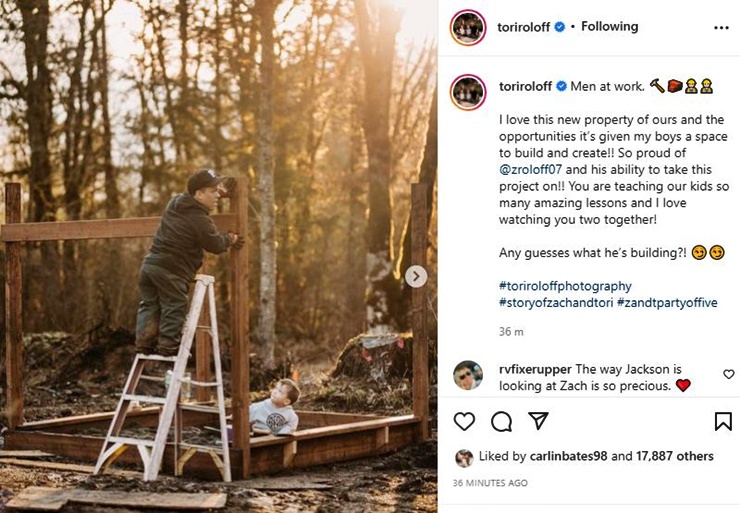Viewport: 740px width, 513px height.
Task: Open #storyofzachandtori hashtag
Action: 555,302
